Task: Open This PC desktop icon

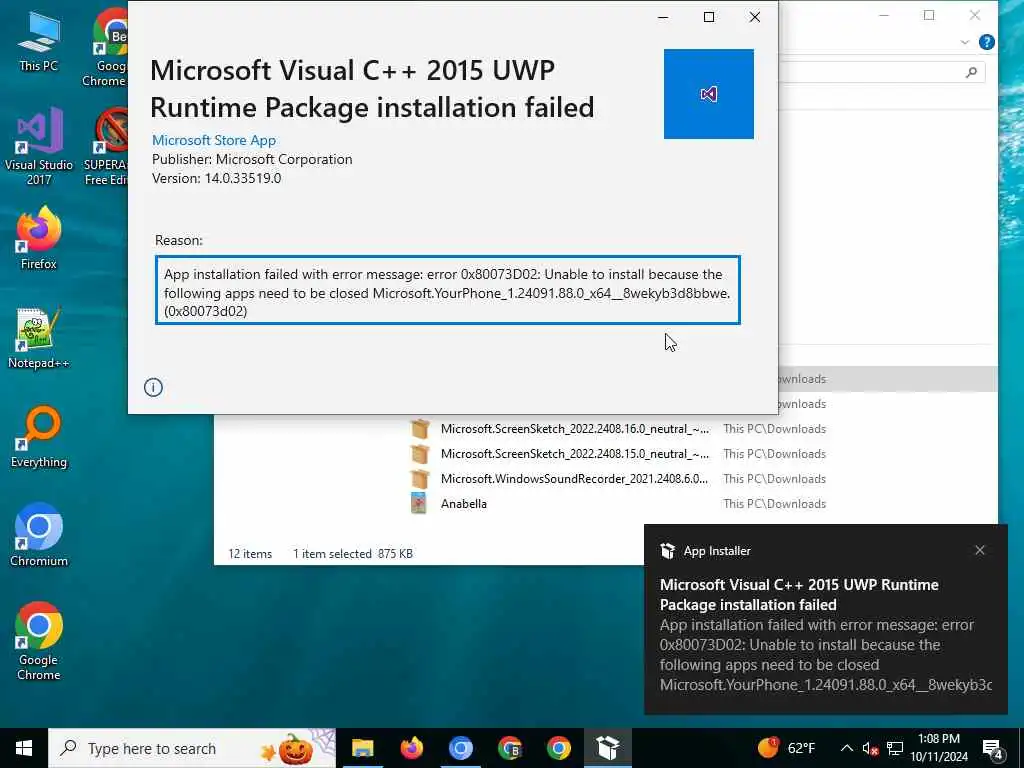Action: click(39, 42)
